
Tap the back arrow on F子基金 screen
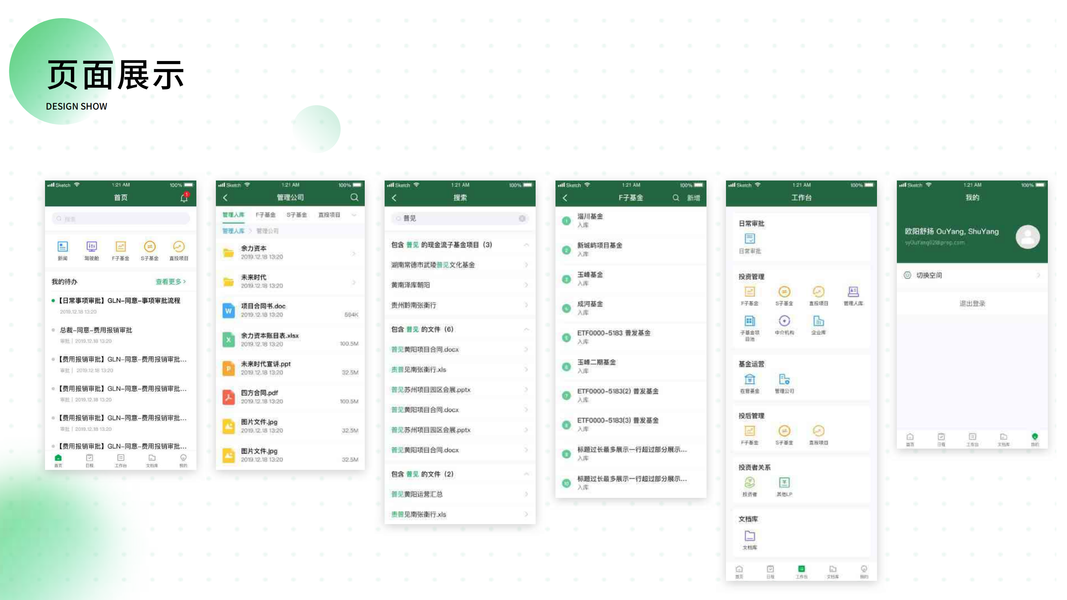(x=565, y=197)
